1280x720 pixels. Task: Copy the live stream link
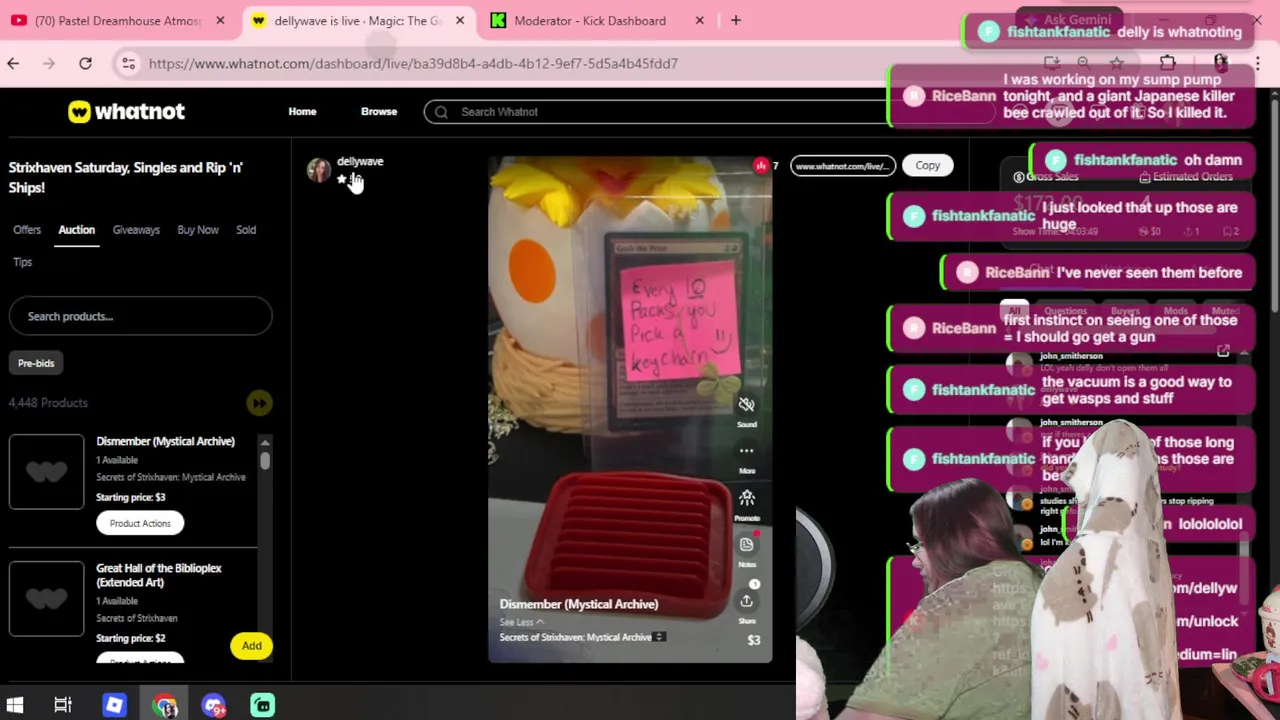928,166
